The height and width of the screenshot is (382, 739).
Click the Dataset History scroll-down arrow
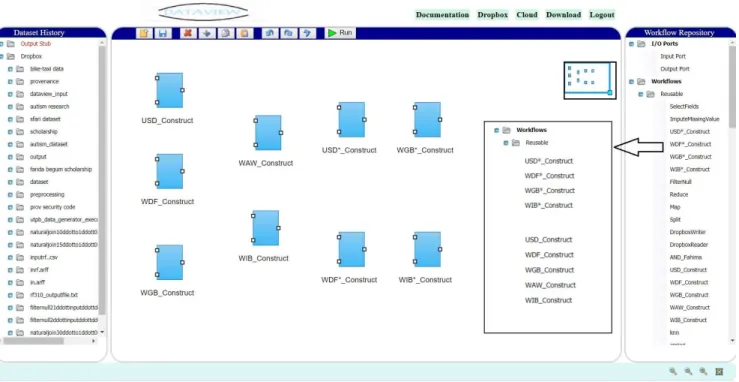click(x=102, y=332)
